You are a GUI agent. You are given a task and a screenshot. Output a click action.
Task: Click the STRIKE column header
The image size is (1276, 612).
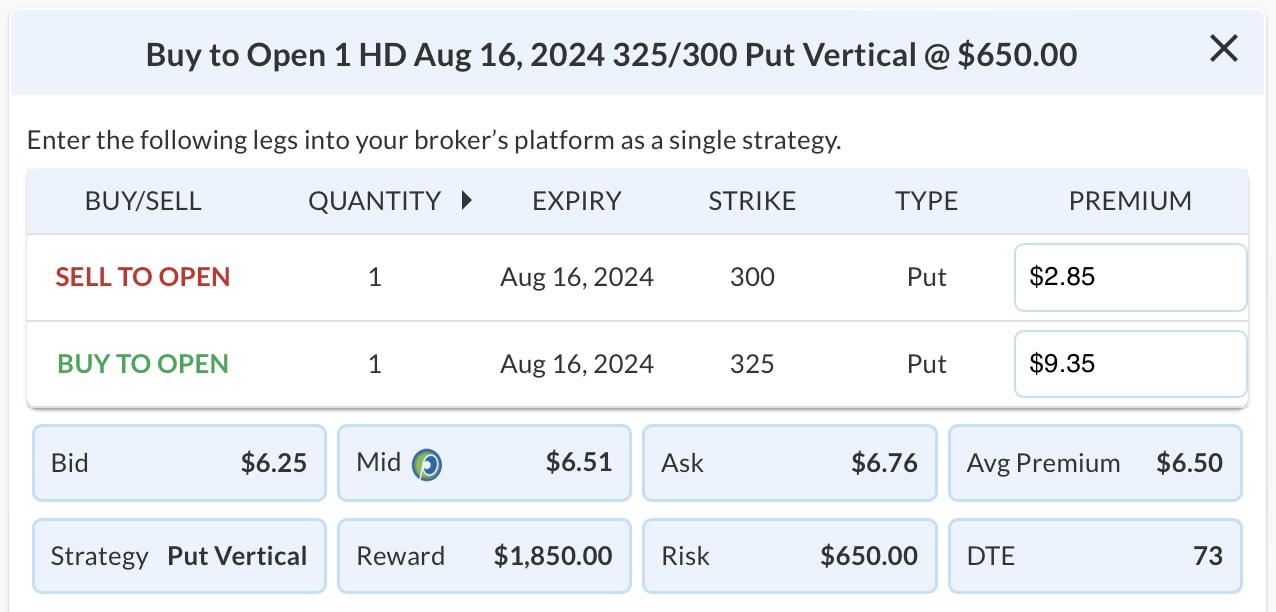click(x=752, y=201)
